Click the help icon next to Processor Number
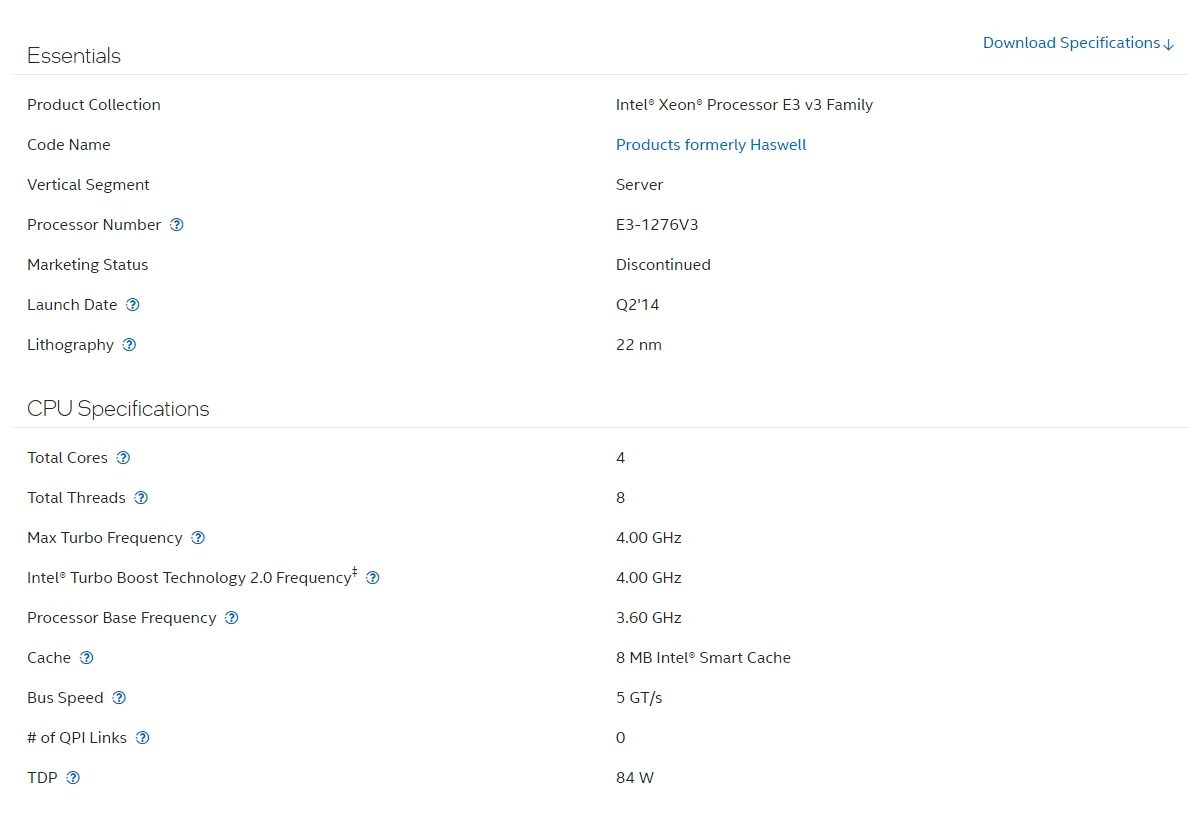Image resolution: width=1189 pixels, height=823 pixels. pyautogui.click(x=177, y=225)
